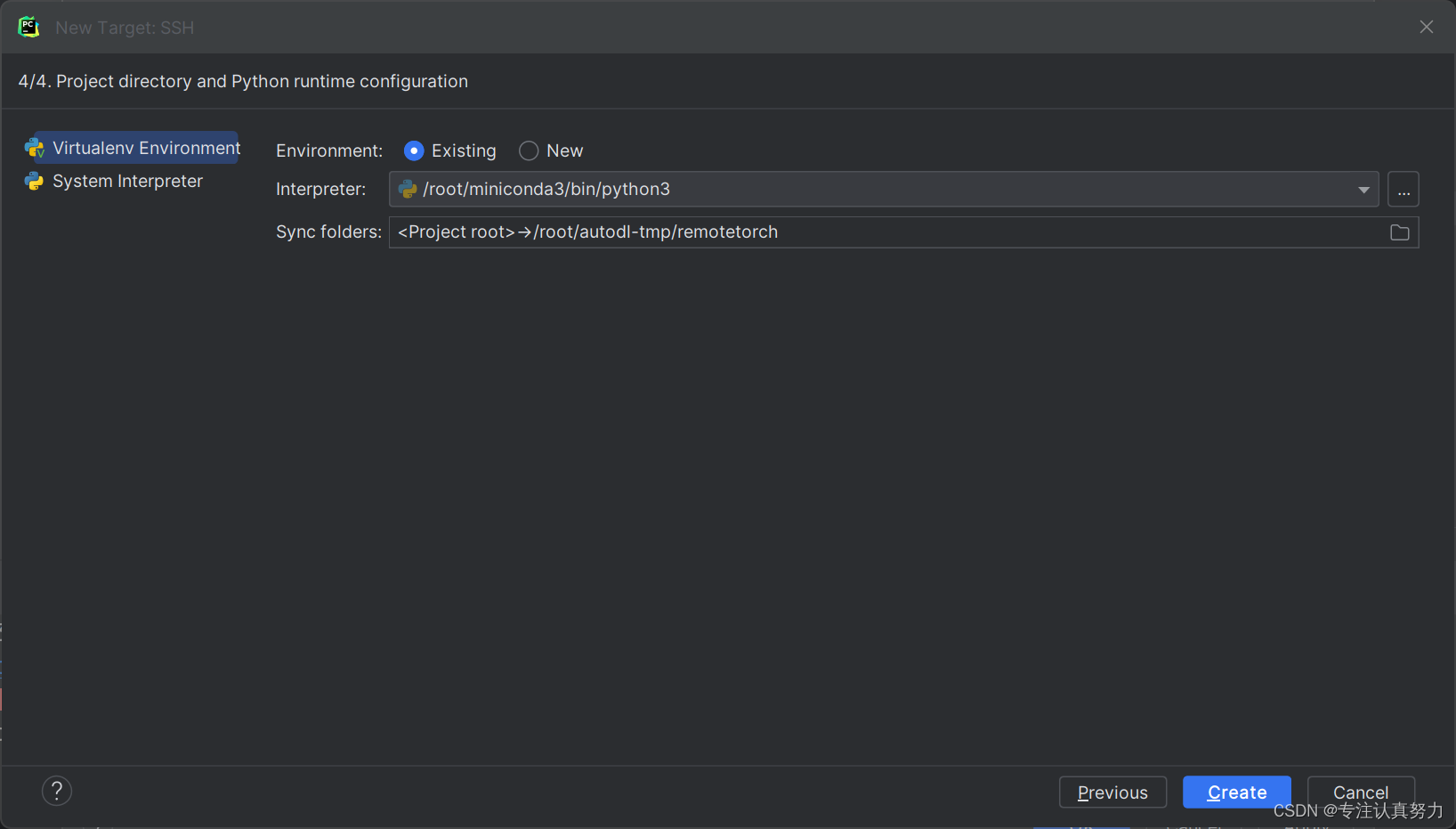The height and width of the screenshot is (829, 1456).
Task: Open Sync folders browse folder icon
Action: pyautogui.click(x=1400, y=232)
